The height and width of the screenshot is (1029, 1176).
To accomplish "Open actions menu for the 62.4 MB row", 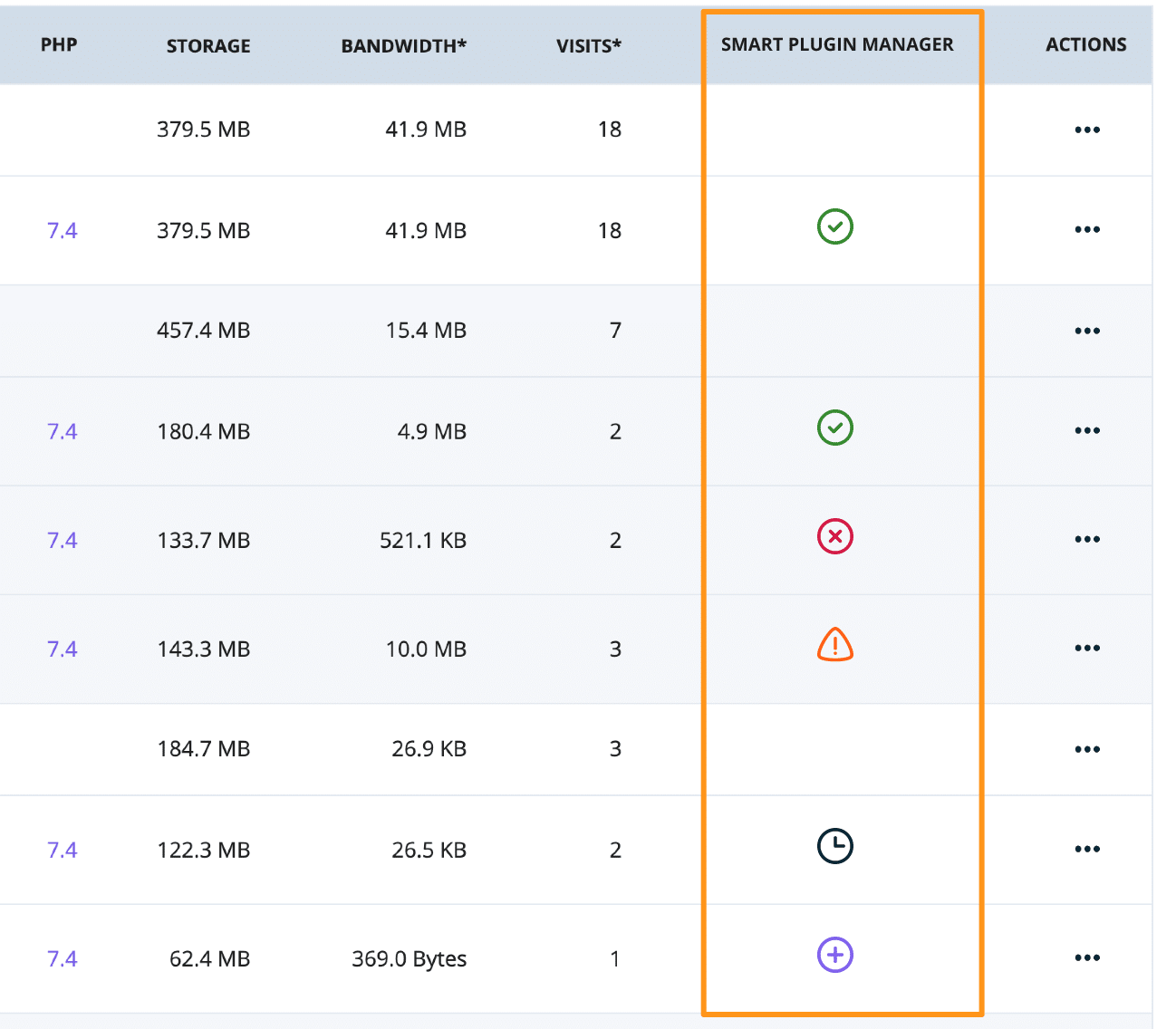I will pos(1086,957).
